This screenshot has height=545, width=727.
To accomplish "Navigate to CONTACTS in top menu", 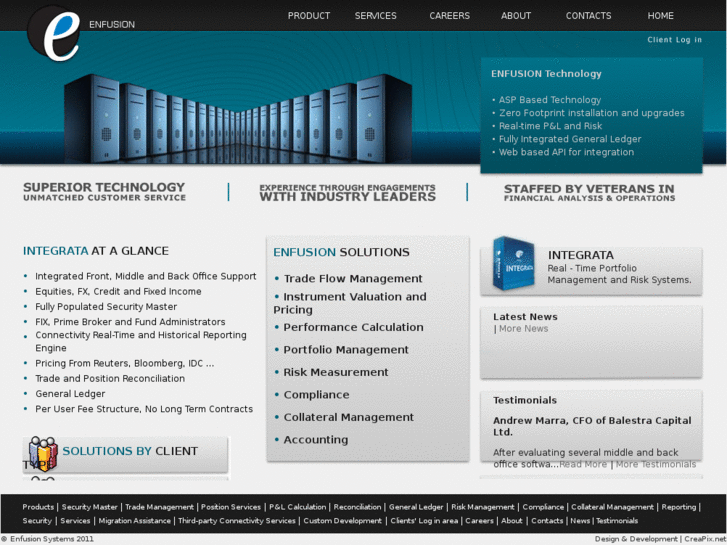I will [588, 16].
